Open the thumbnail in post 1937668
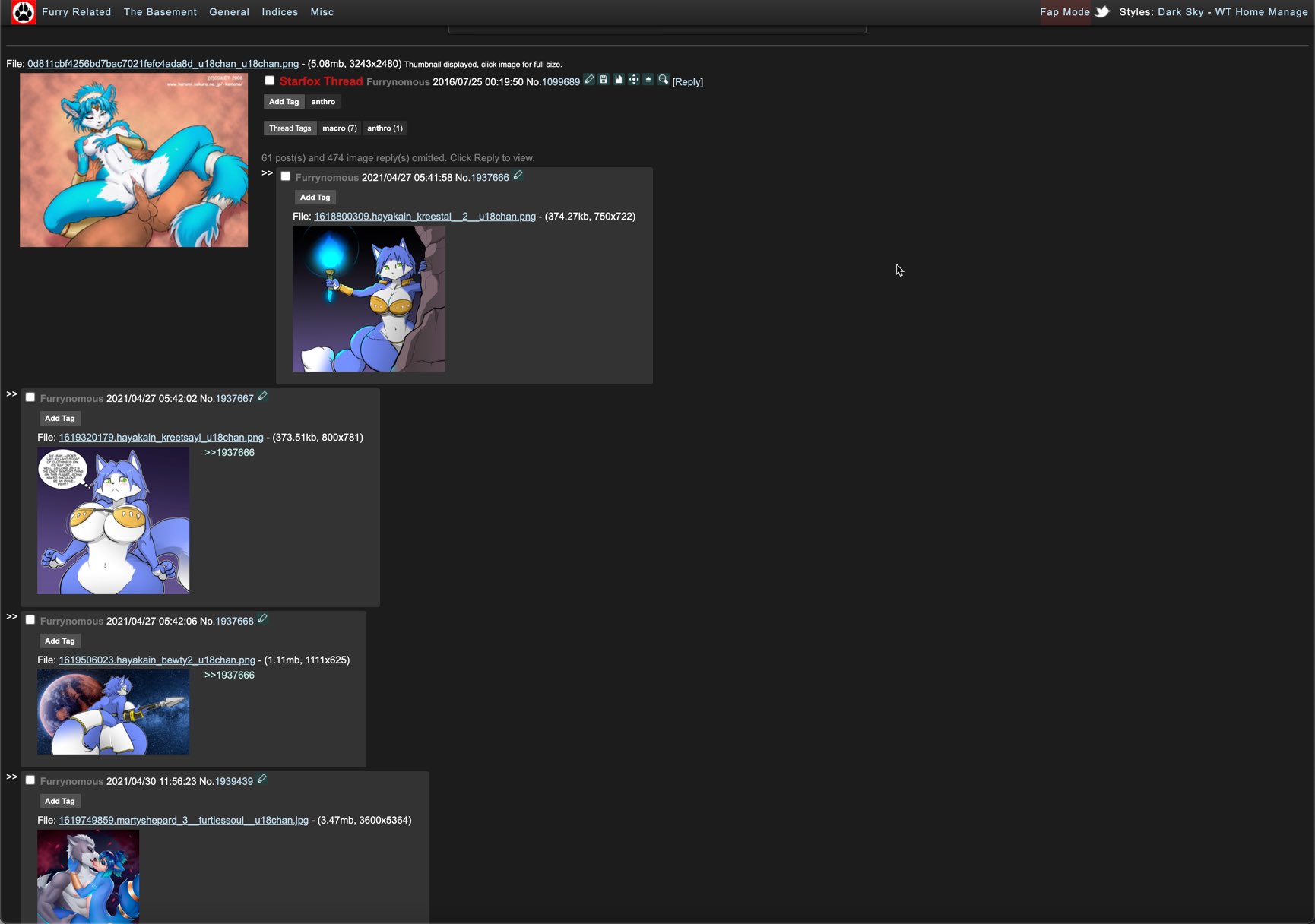This screenshot has height=924, width=1315. (x=113, y=712)
